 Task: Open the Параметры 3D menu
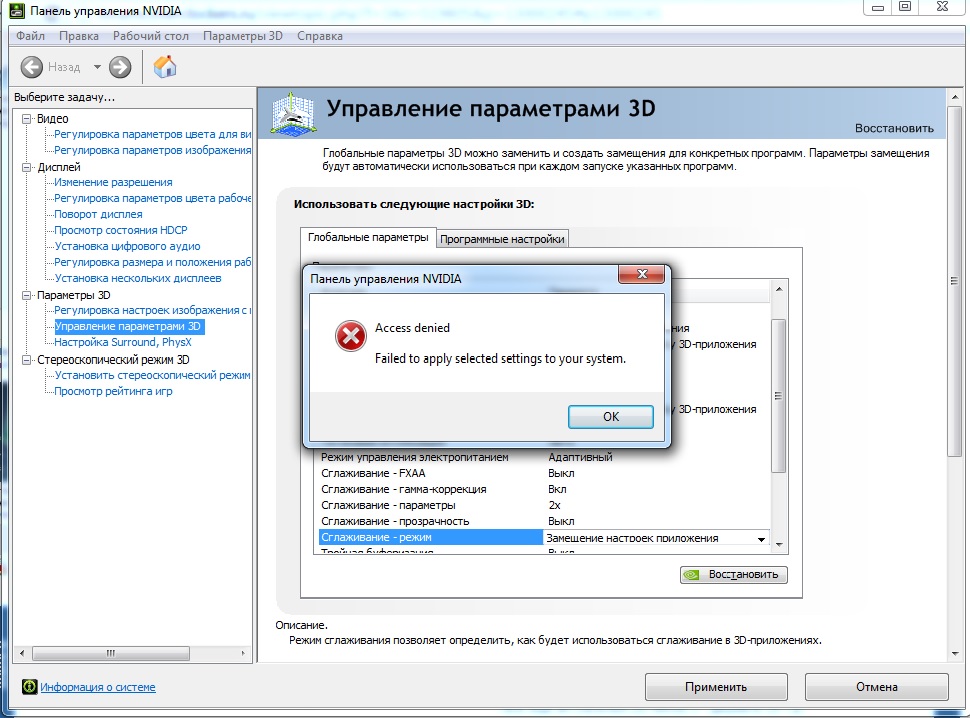pos(242,36)
